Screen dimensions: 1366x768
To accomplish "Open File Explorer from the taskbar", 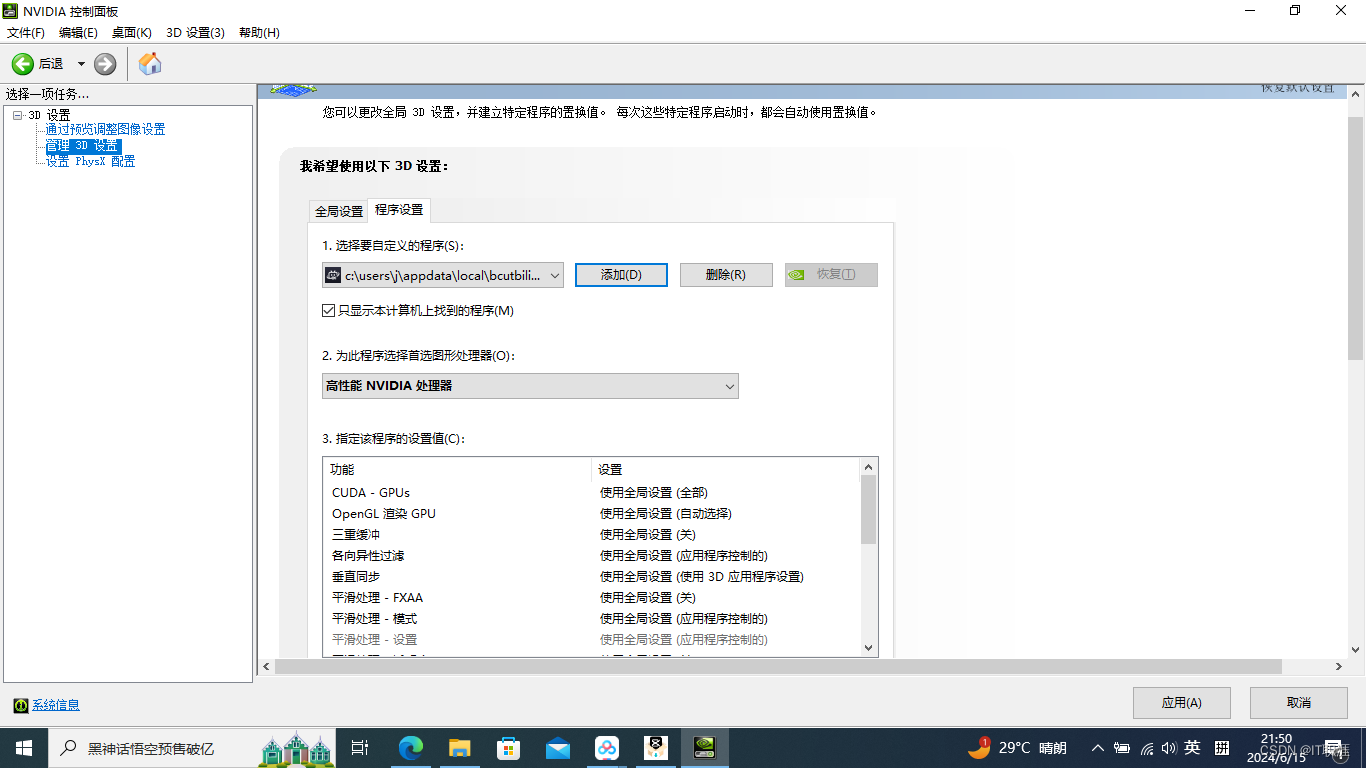I will coord(459,748).
